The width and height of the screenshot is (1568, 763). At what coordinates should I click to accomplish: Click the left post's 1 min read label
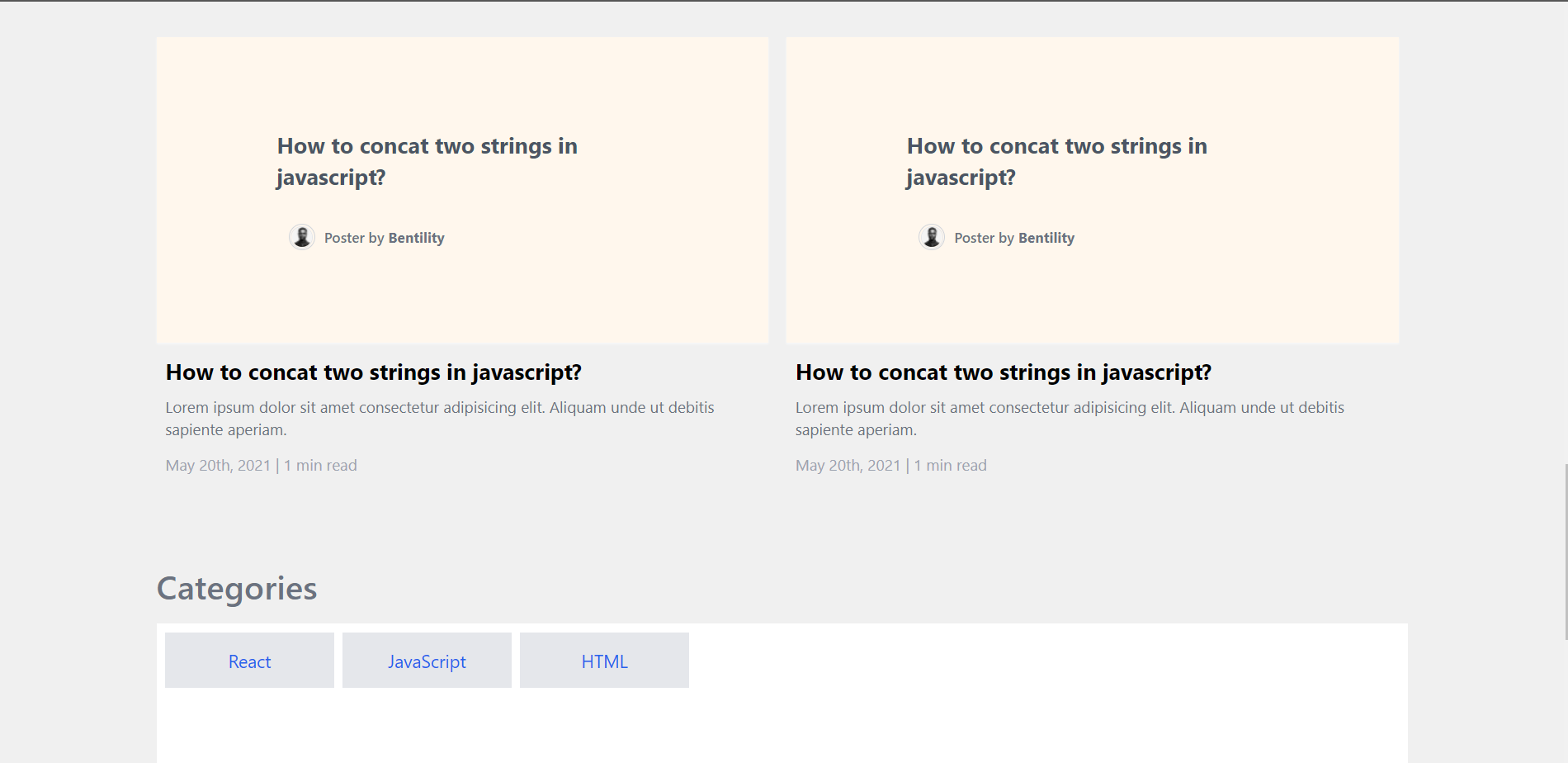tap(320, 466)
